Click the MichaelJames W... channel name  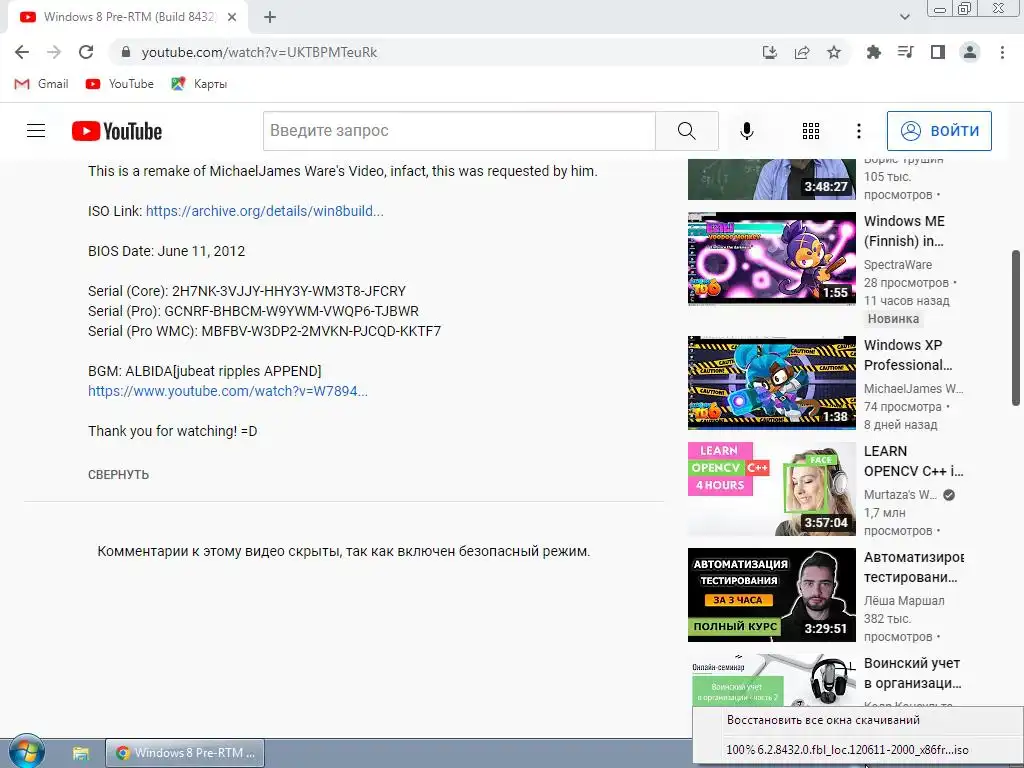point(914,389)
